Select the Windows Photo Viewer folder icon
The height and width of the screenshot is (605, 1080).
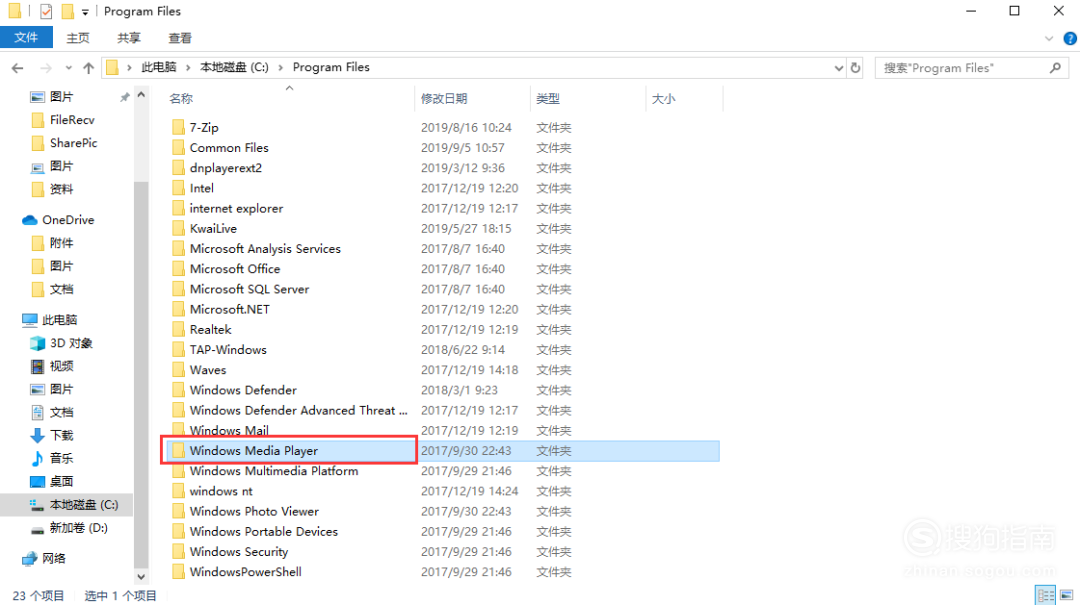point(178,511)
